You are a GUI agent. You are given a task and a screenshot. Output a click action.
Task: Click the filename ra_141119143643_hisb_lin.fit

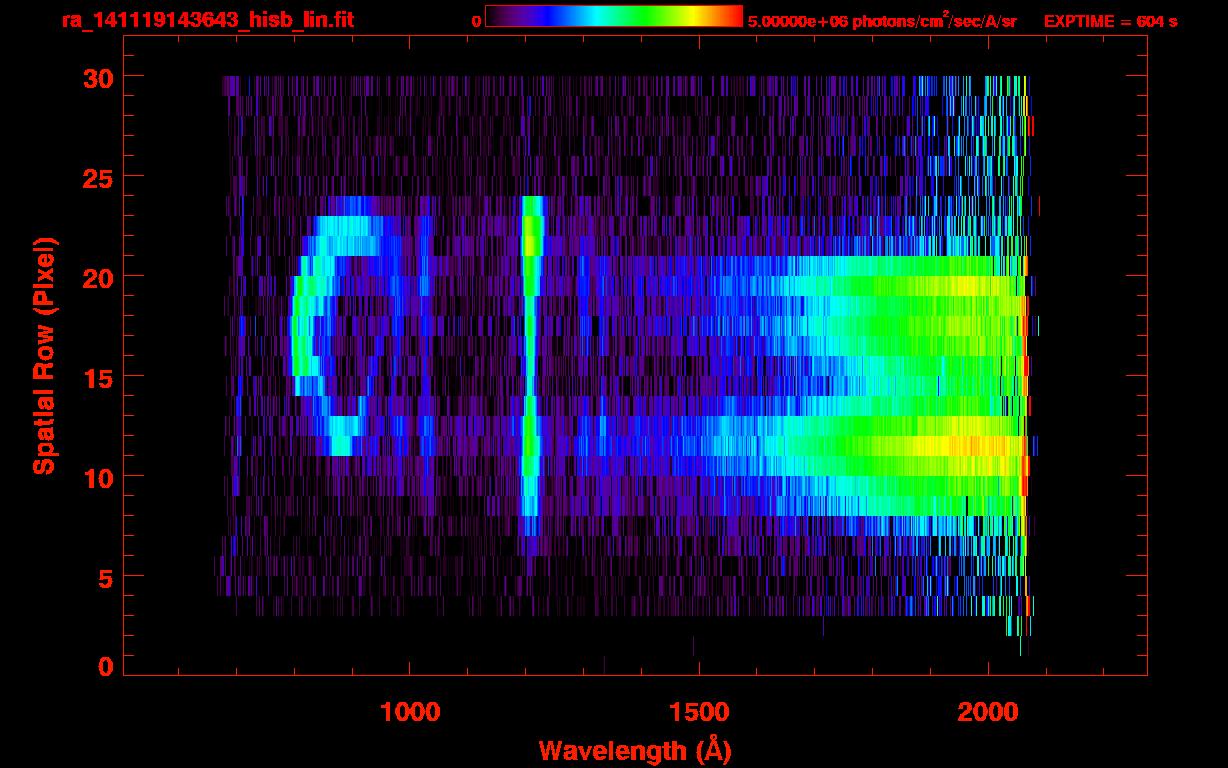click(x=207, y=20)
